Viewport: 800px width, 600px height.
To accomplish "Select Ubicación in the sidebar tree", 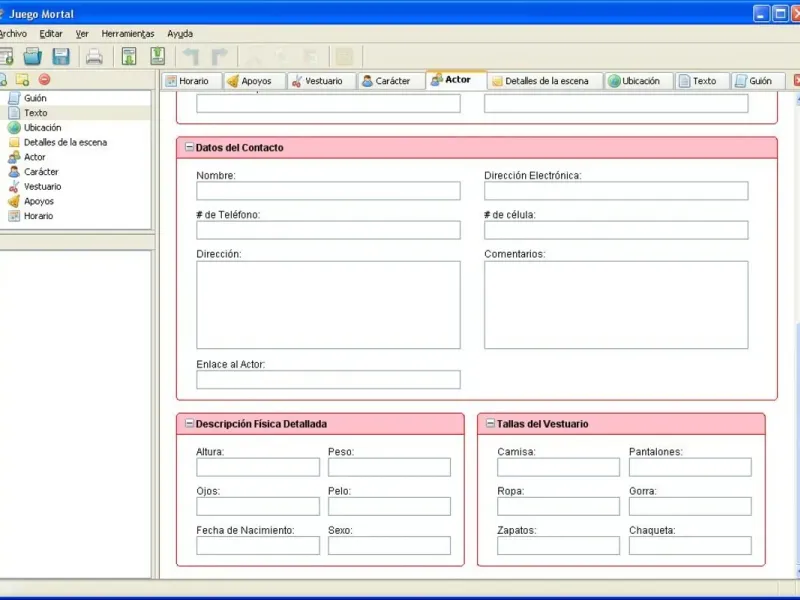I will point(42,128).
